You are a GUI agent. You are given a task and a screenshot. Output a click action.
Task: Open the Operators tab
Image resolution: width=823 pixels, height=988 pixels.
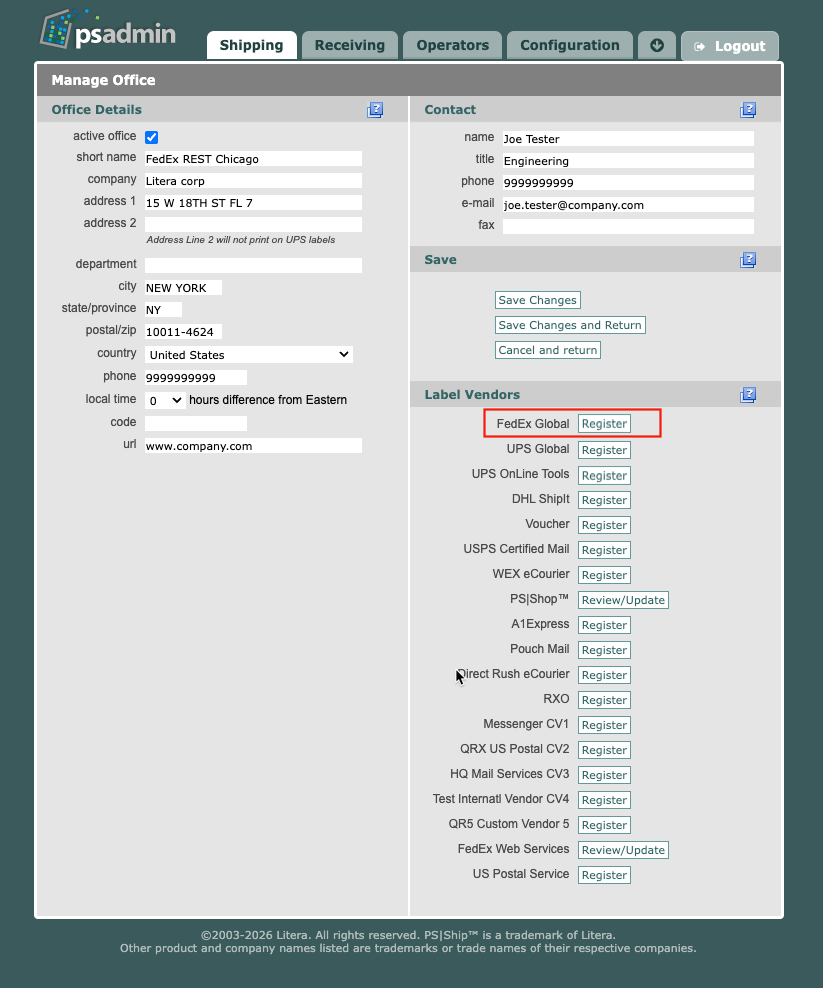(452, 45)
